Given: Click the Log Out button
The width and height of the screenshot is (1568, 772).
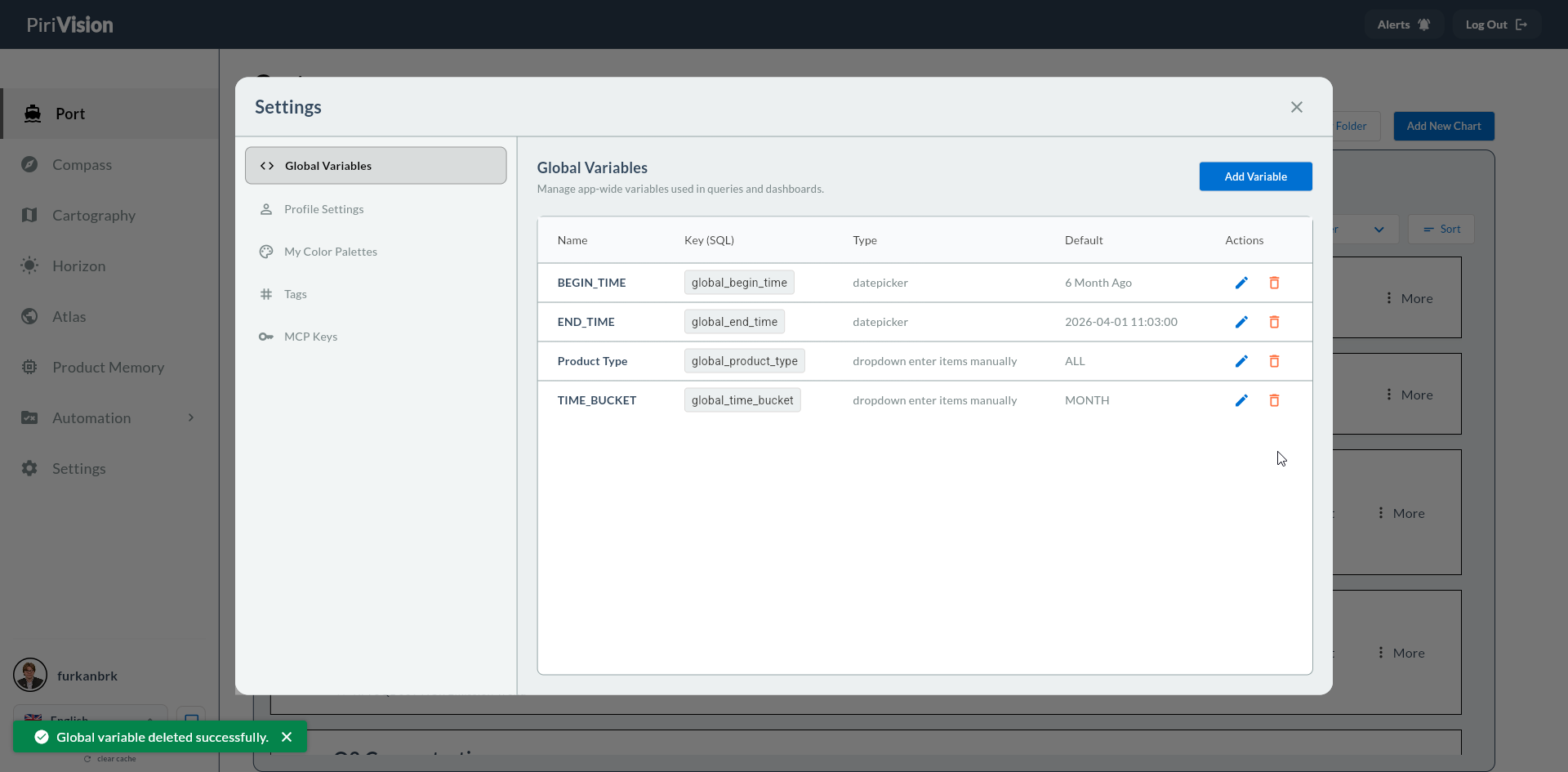Looking at the screenshot, I should pos(1496,25).
